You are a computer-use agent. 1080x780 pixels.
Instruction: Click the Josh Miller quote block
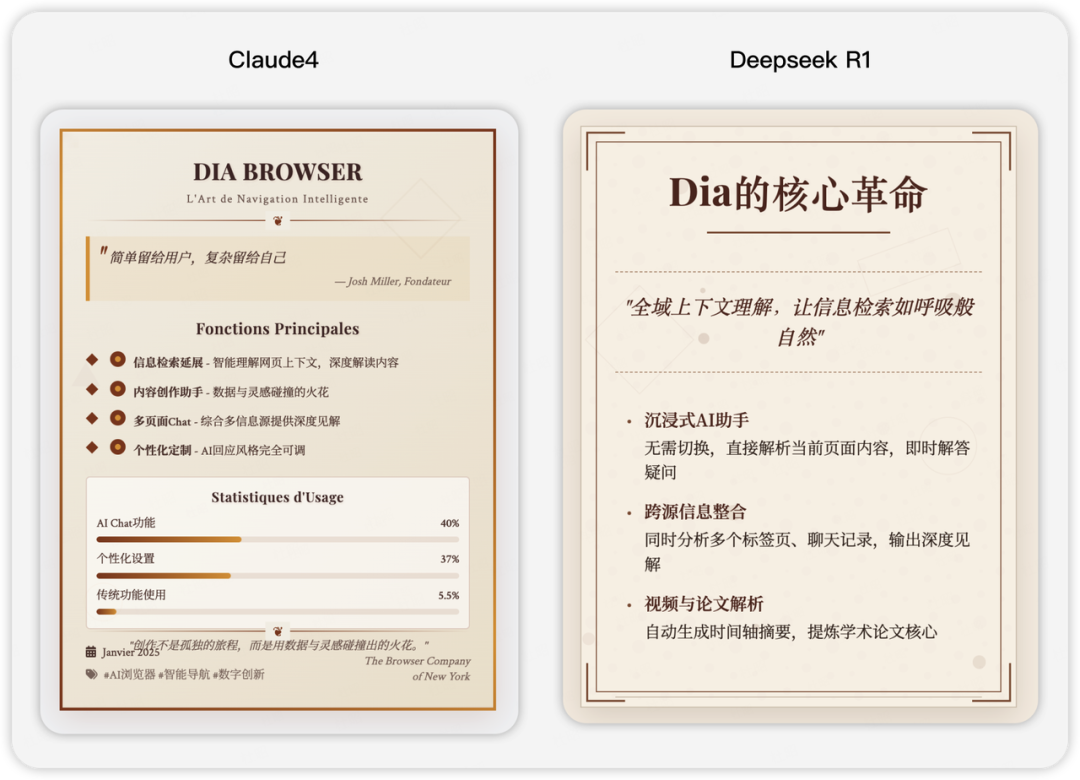pos(276,267)
